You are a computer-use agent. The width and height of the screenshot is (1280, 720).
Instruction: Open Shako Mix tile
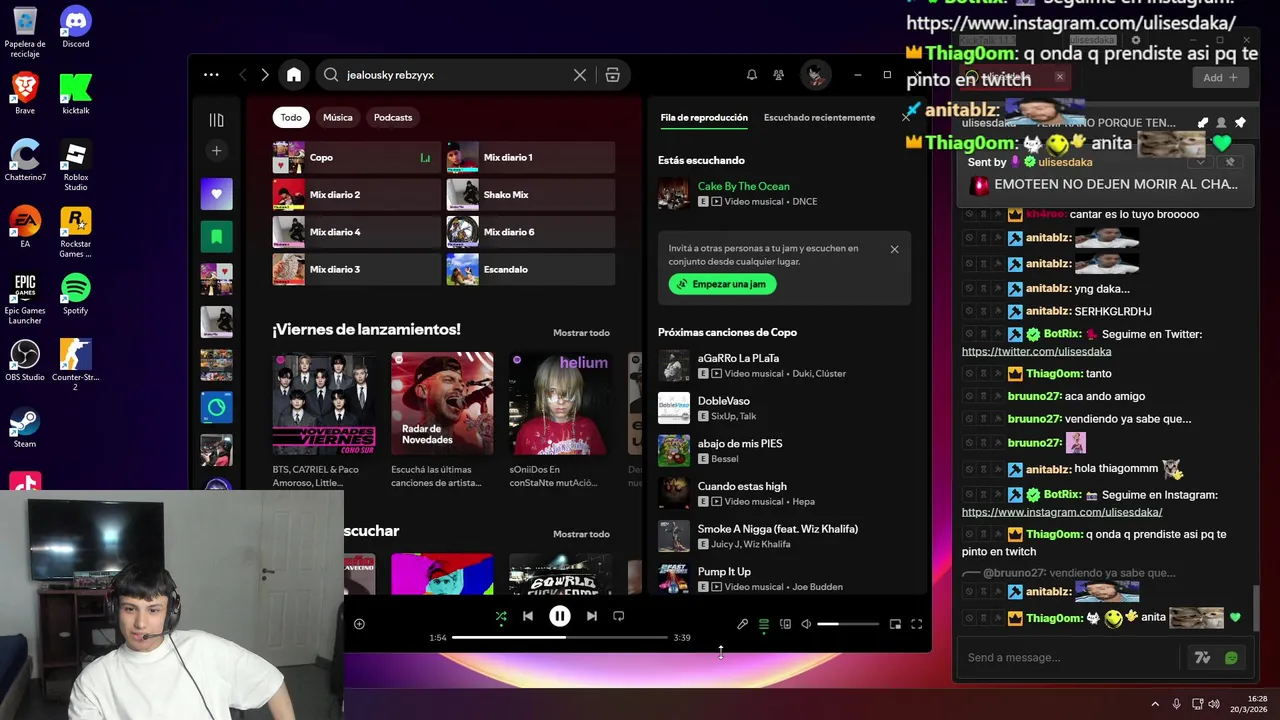pos(530,195)
